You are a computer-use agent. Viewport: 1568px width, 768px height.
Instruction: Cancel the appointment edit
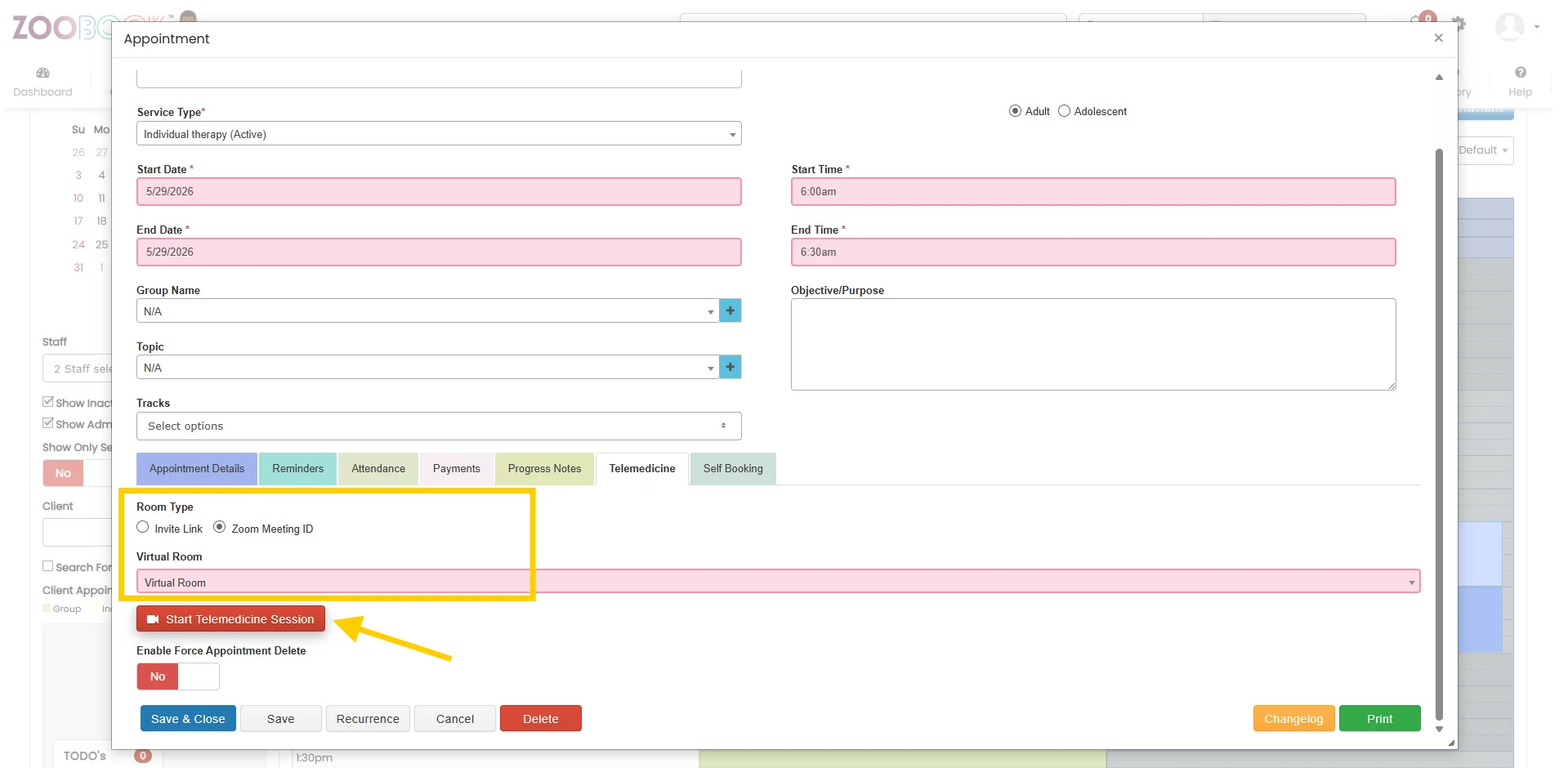pos(455,718)
